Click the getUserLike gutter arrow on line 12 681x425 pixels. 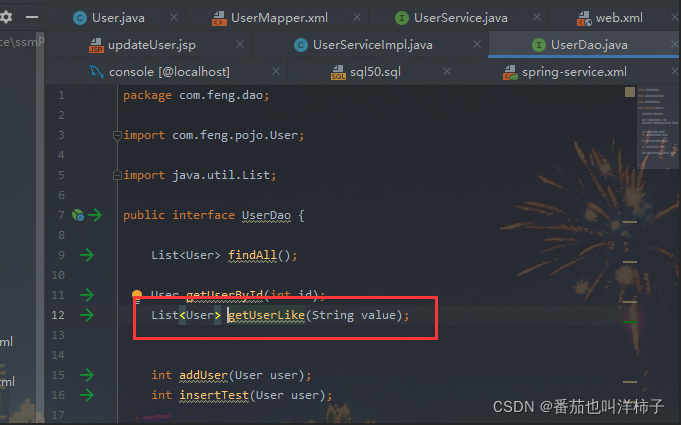click(x=87, y=315)
